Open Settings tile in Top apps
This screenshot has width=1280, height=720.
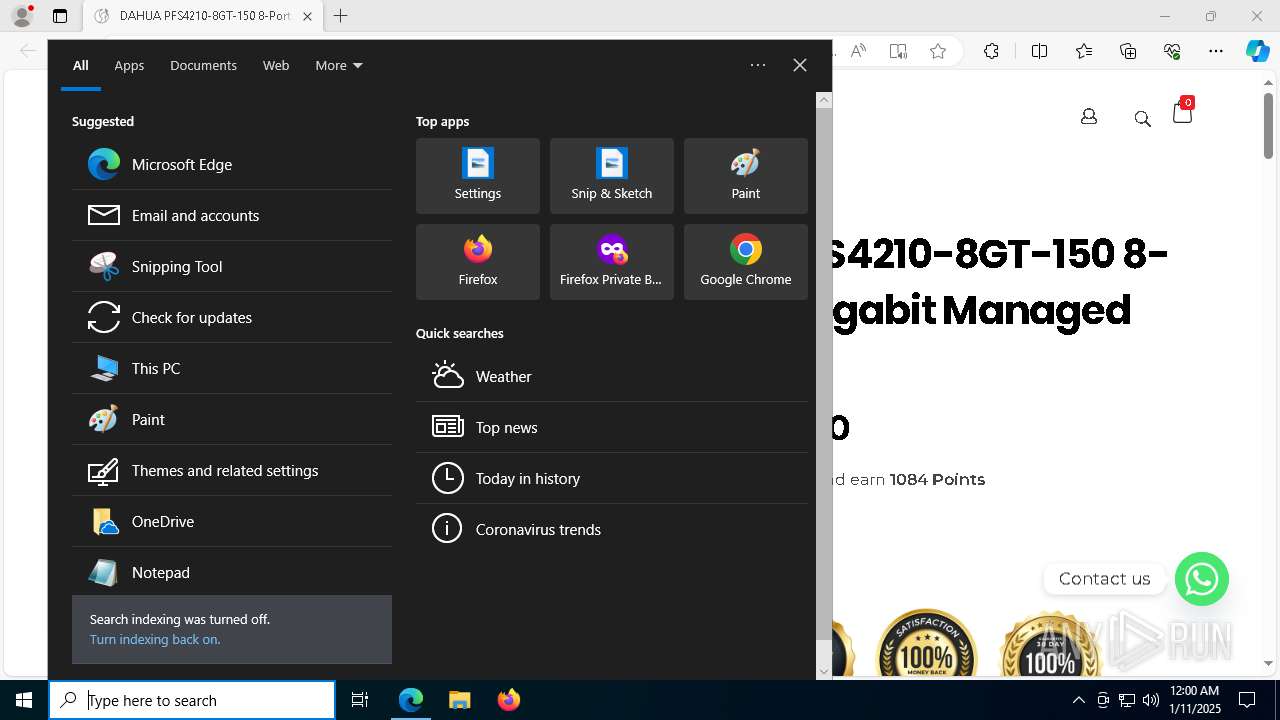pyautogui.click(x=478, y=176)
